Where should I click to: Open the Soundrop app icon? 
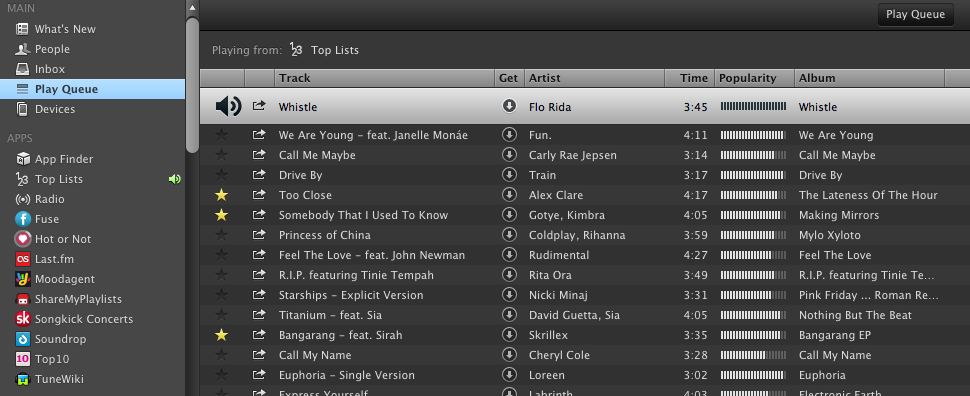point(22,339)
